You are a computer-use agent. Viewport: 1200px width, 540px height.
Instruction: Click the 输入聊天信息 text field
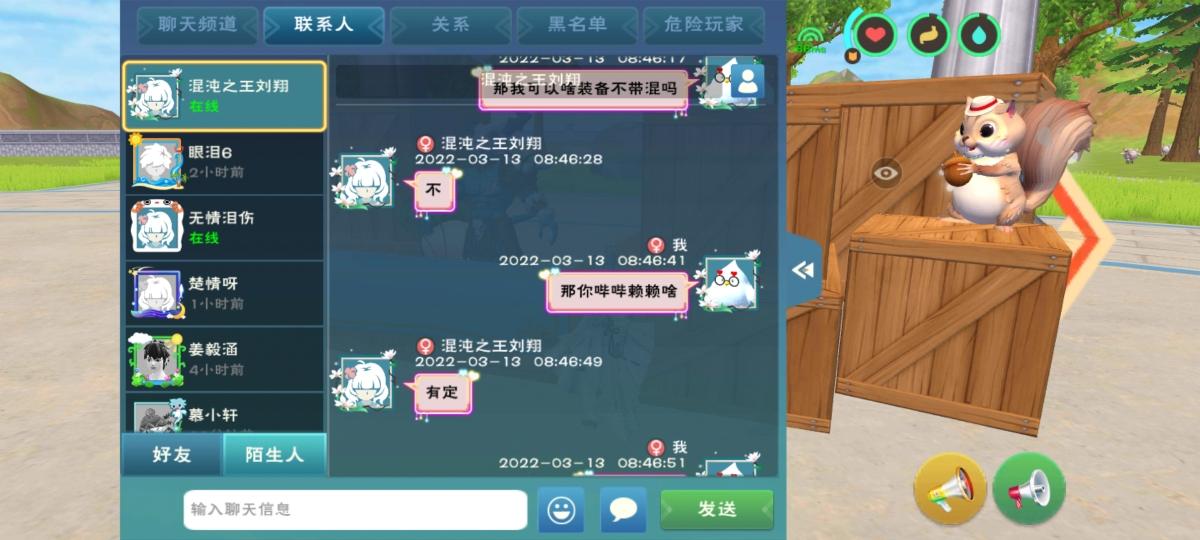pos(355,510)
